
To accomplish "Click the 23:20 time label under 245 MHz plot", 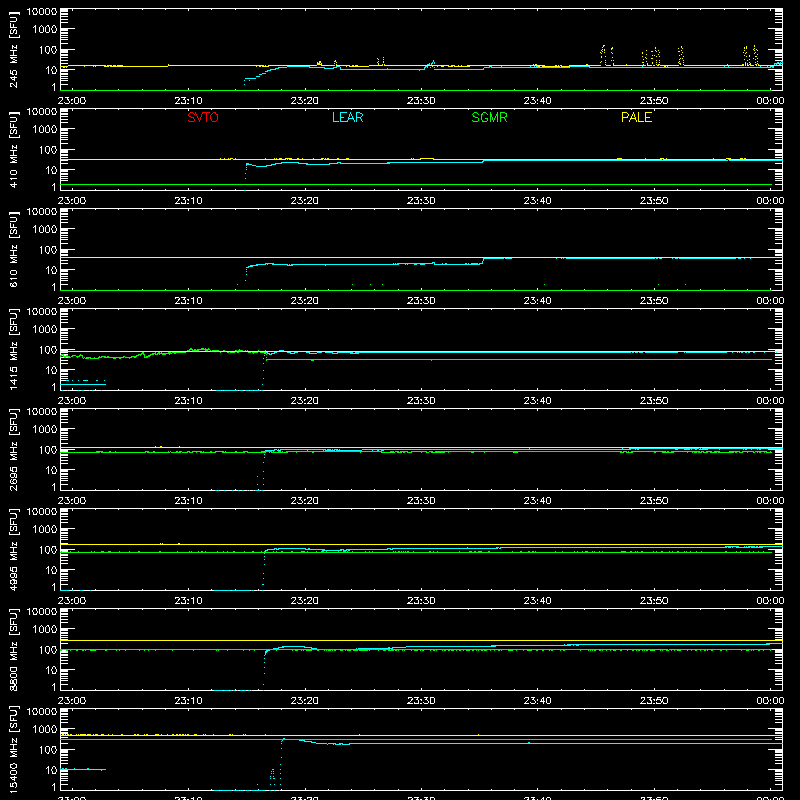I will click(305, 101).
